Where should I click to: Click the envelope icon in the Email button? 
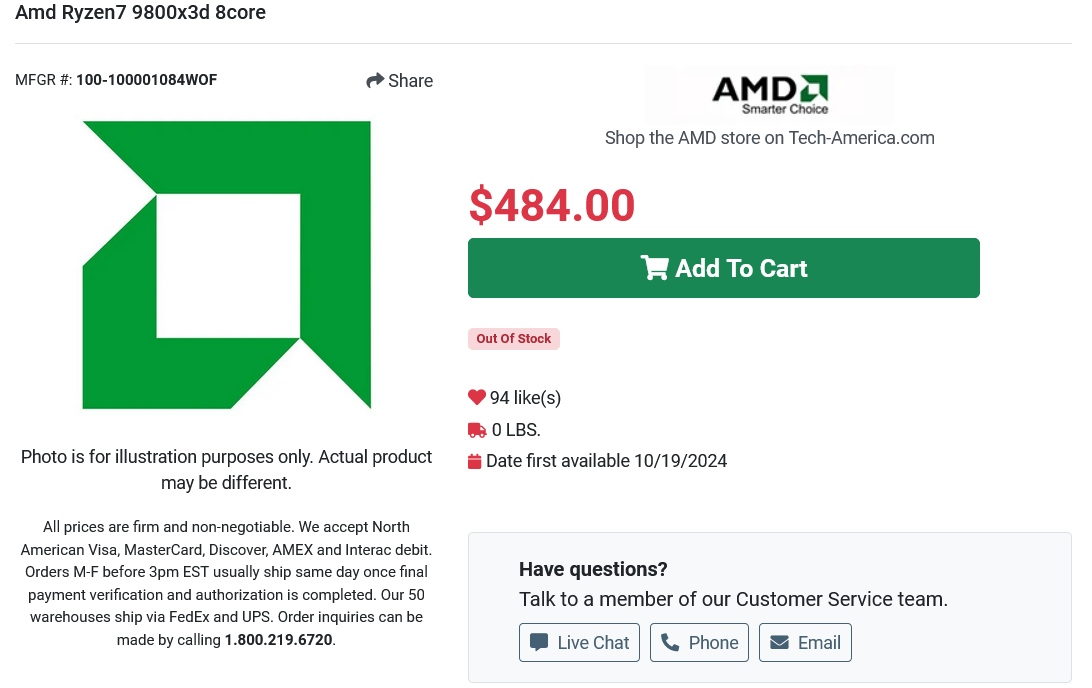coord(779,642)
